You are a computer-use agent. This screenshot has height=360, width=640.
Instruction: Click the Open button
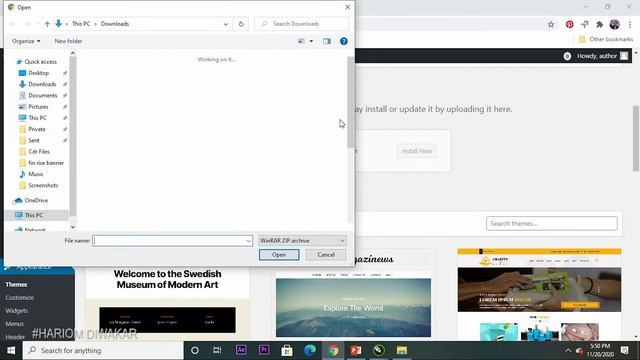click(x=279, y=255)
